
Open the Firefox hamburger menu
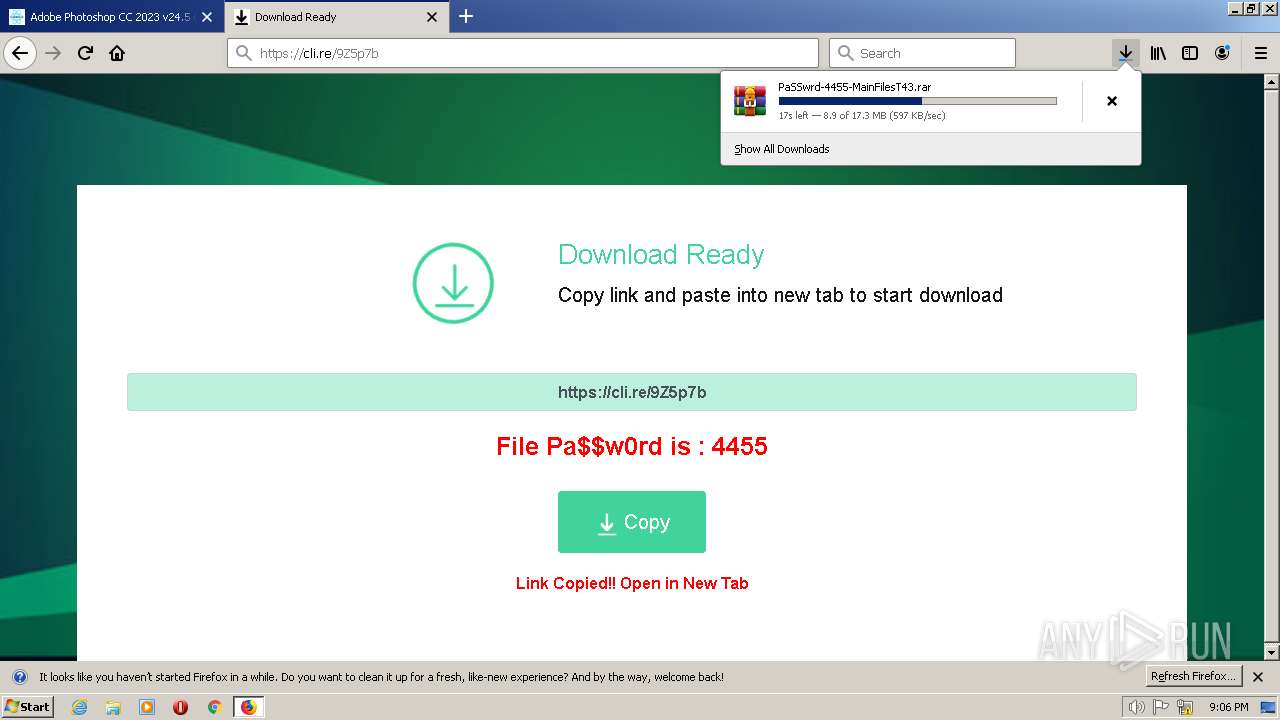tap(1261, 53)
